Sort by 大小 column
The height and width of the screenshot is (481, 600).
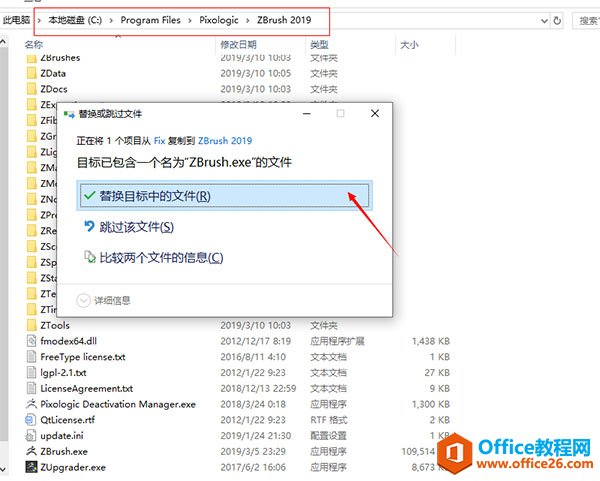click(x=409, y=45)
